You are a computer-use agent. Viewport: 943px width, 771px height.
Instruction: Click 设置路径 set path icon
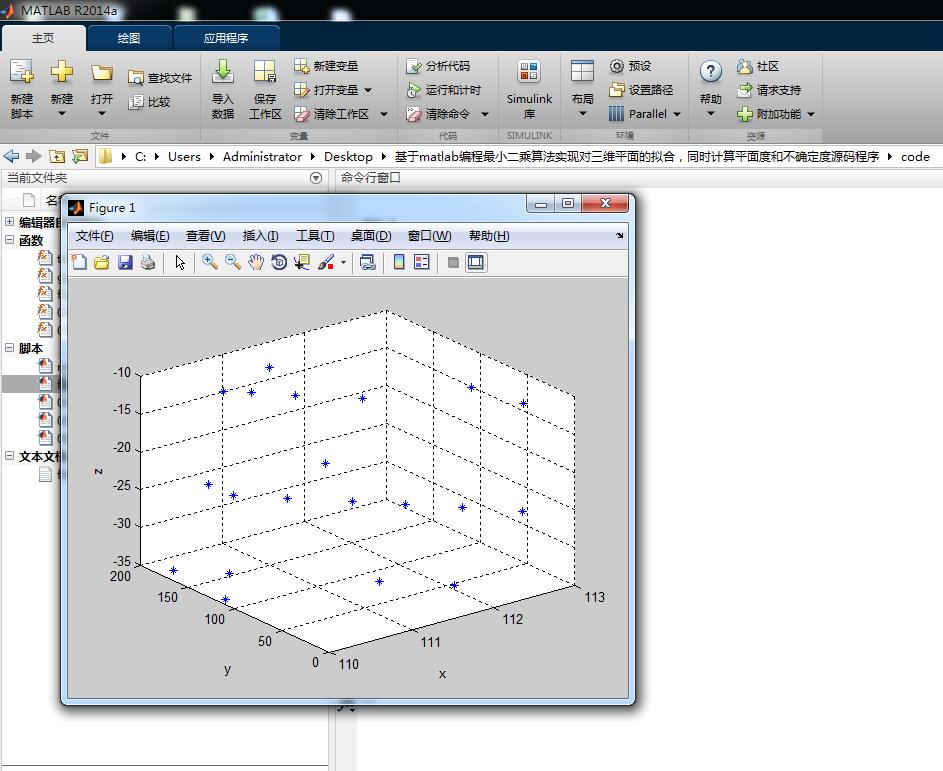click(616, 90)
